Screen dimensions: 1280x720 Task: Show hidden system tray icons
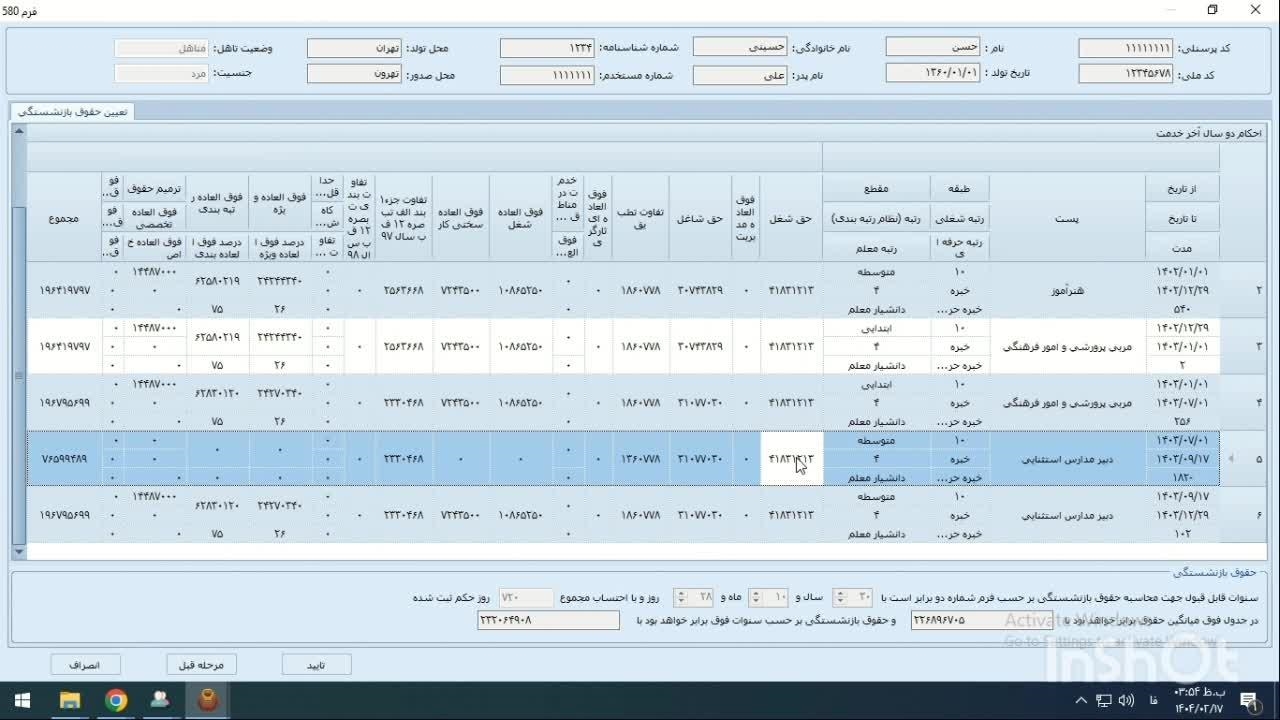[1080, 700]
